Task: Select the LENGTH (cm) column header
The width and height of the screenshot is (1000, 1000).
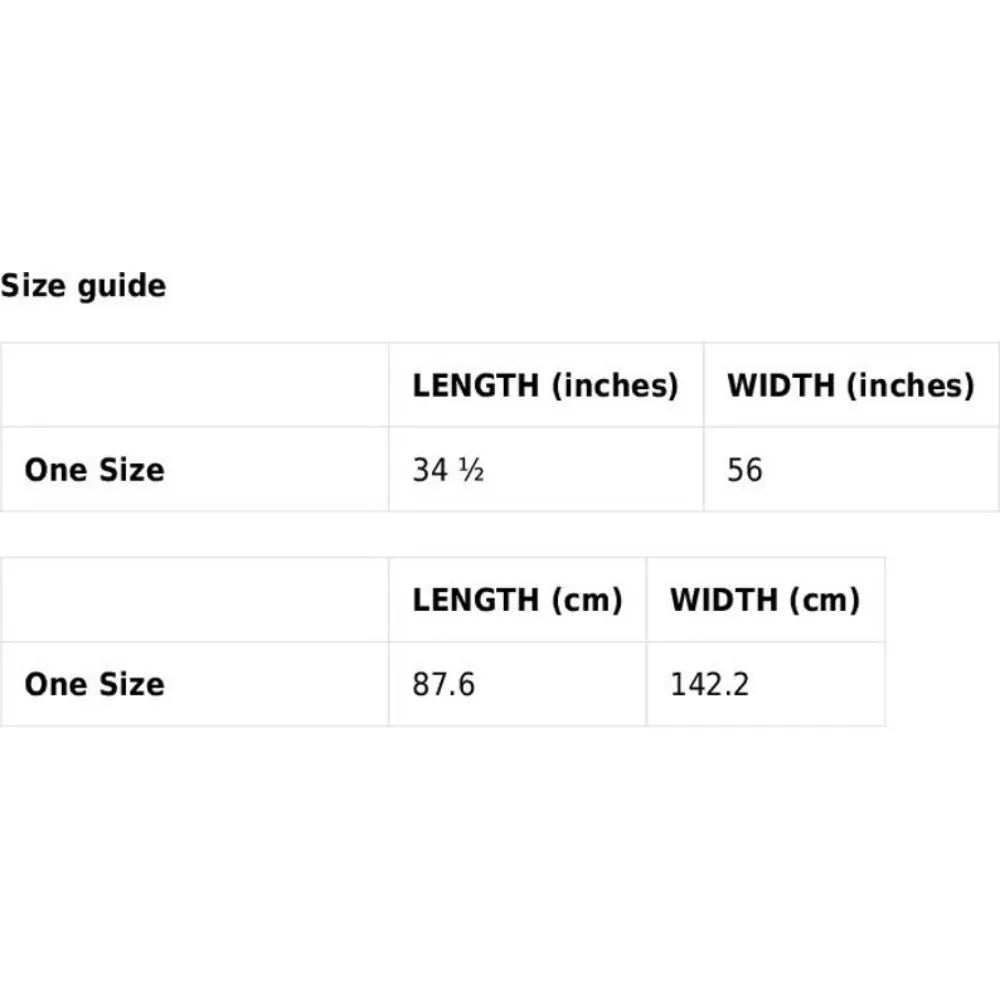Action: (x=517, y=600)
